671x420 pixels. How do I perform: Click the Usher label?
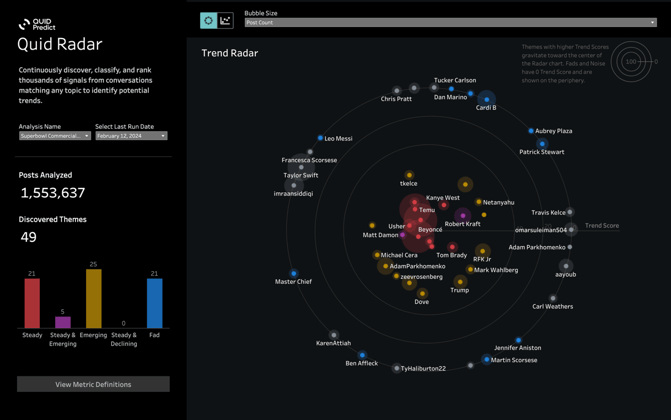pos(396,226)
